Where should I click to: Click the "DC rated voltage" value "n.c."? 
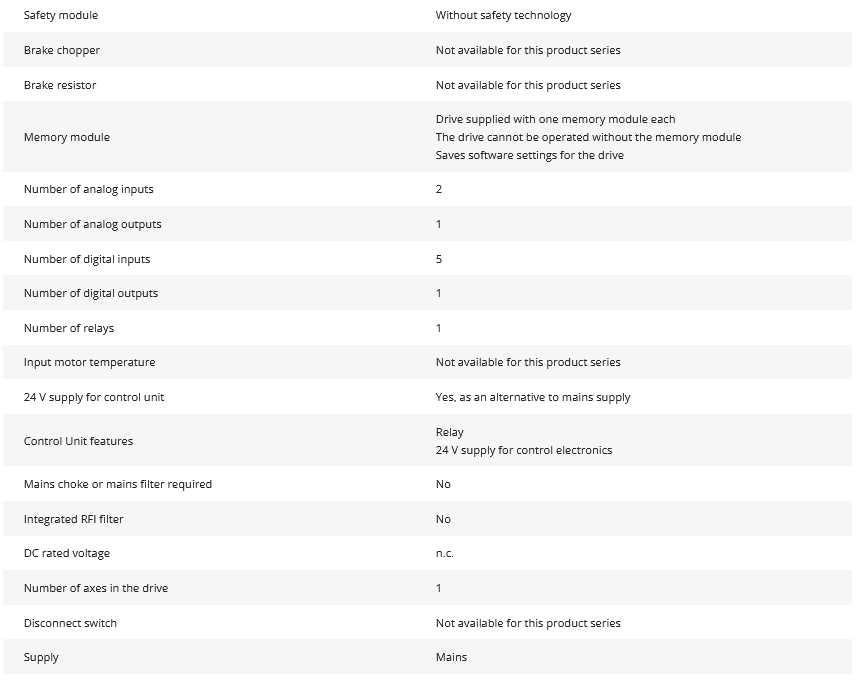pos(444,554)
